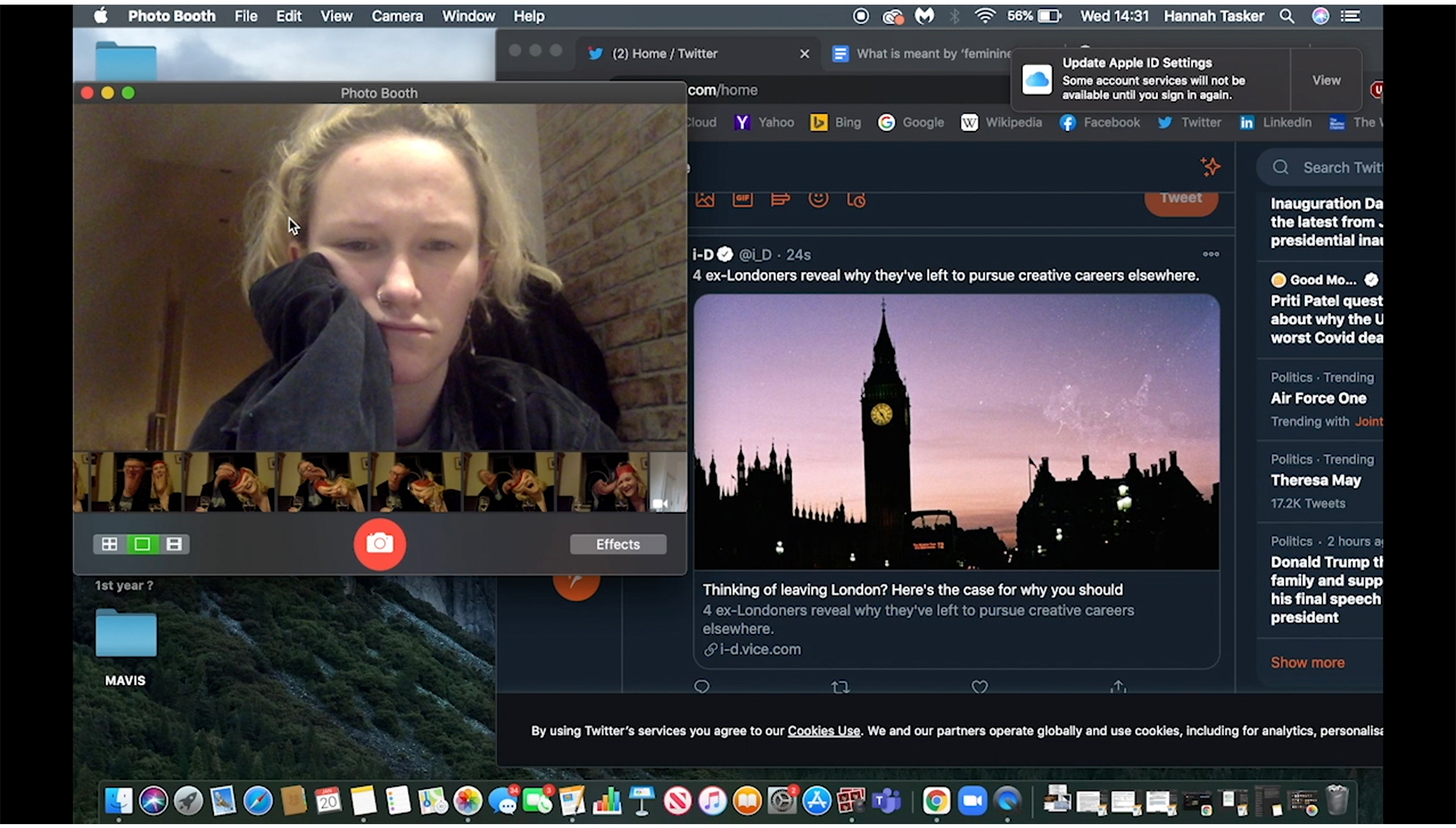Like the i-D tweet with the heart

pos(979,686)
